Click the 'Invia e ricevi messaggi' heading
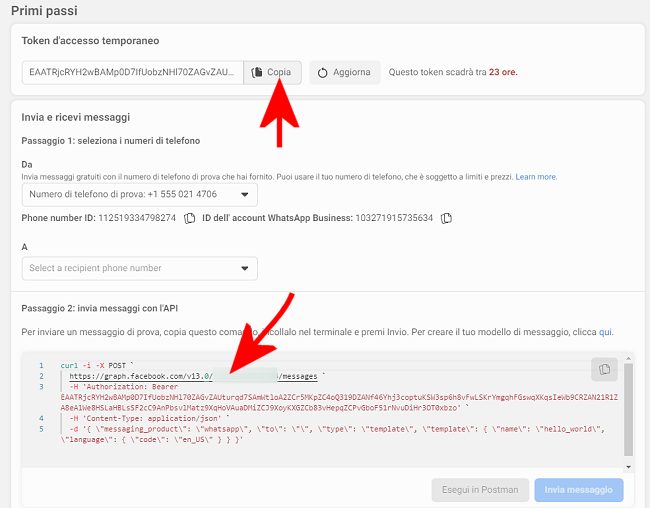This screenshot has width=650, height=508. (x=76, y=117)
